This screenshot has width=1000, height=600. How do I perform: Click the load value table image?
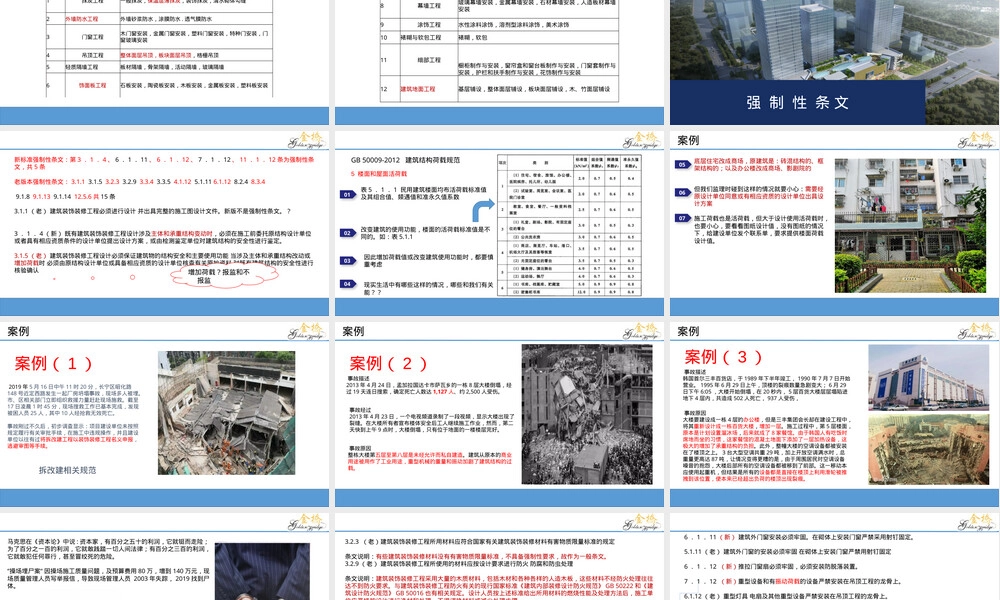(x=569, y=224)
